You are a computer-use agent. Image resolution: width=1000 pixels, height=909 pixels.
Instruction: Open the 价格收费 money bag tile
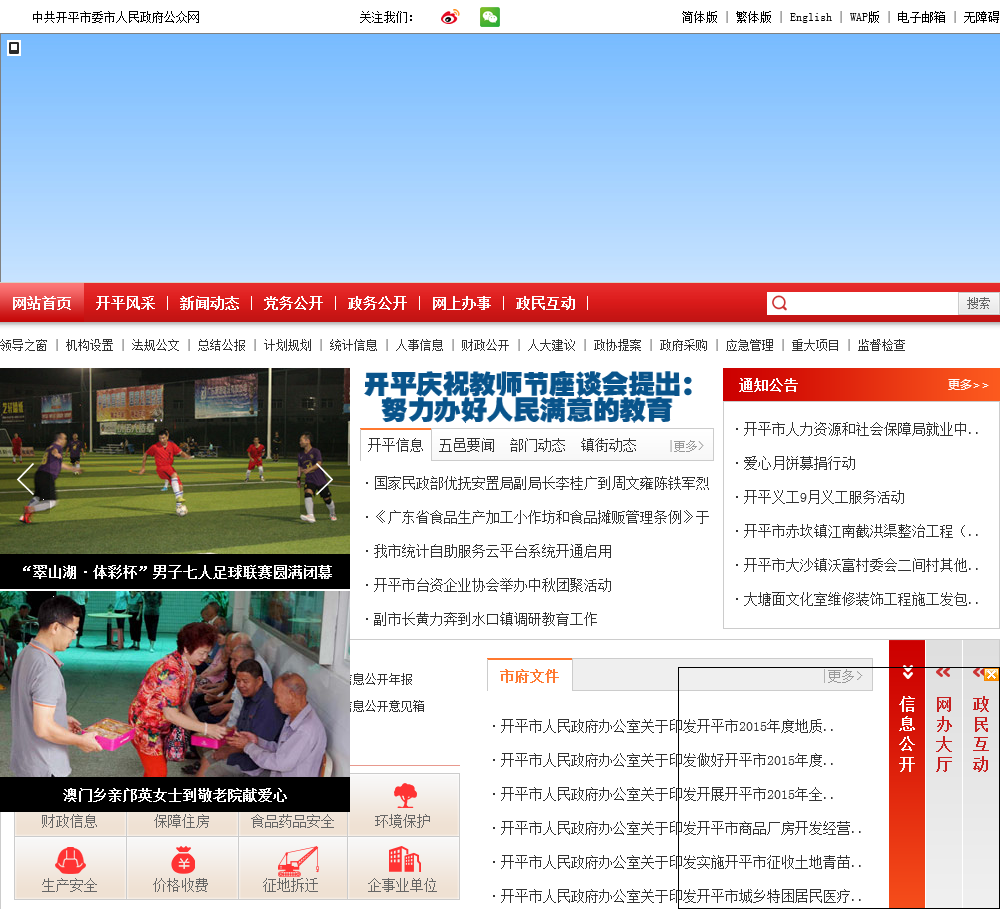pos(182,868)
